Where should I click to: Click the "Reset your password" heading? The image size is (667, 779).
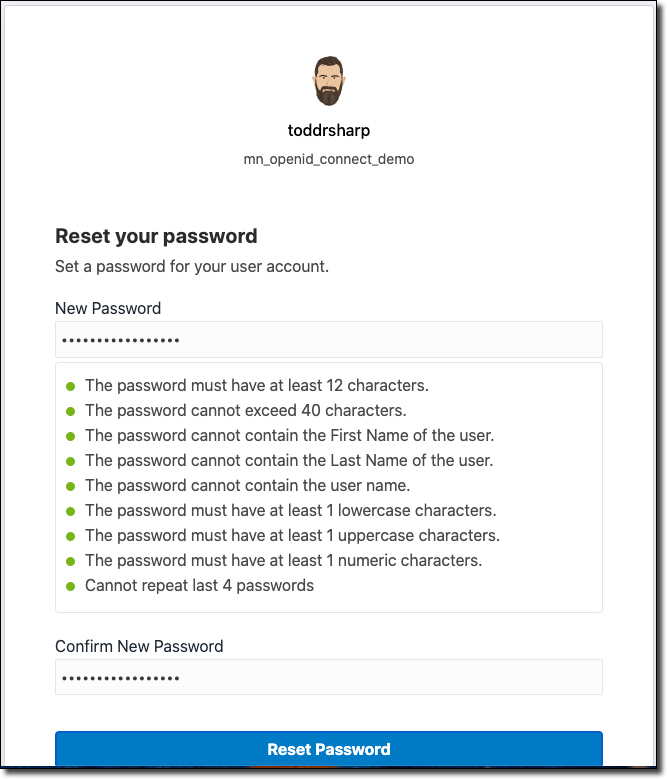coord(156,237)
